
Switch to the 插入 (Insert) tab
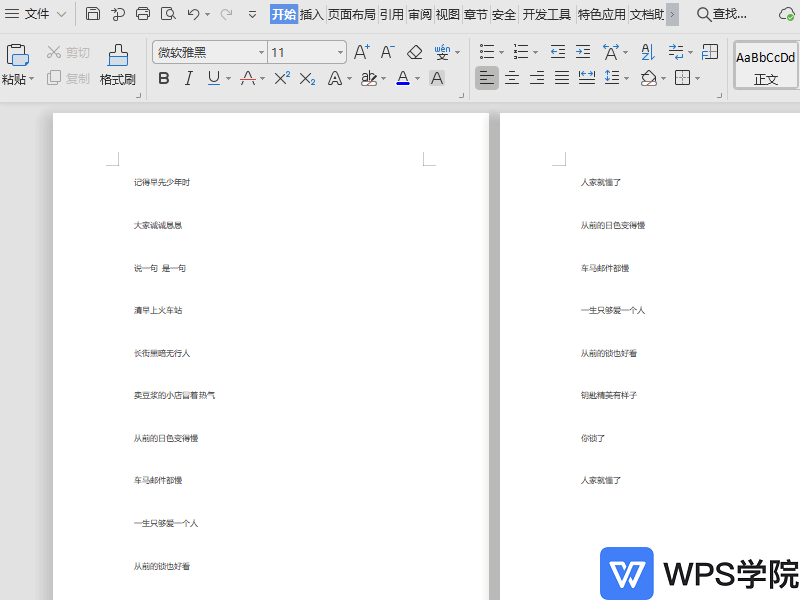(x=312, y=14)
